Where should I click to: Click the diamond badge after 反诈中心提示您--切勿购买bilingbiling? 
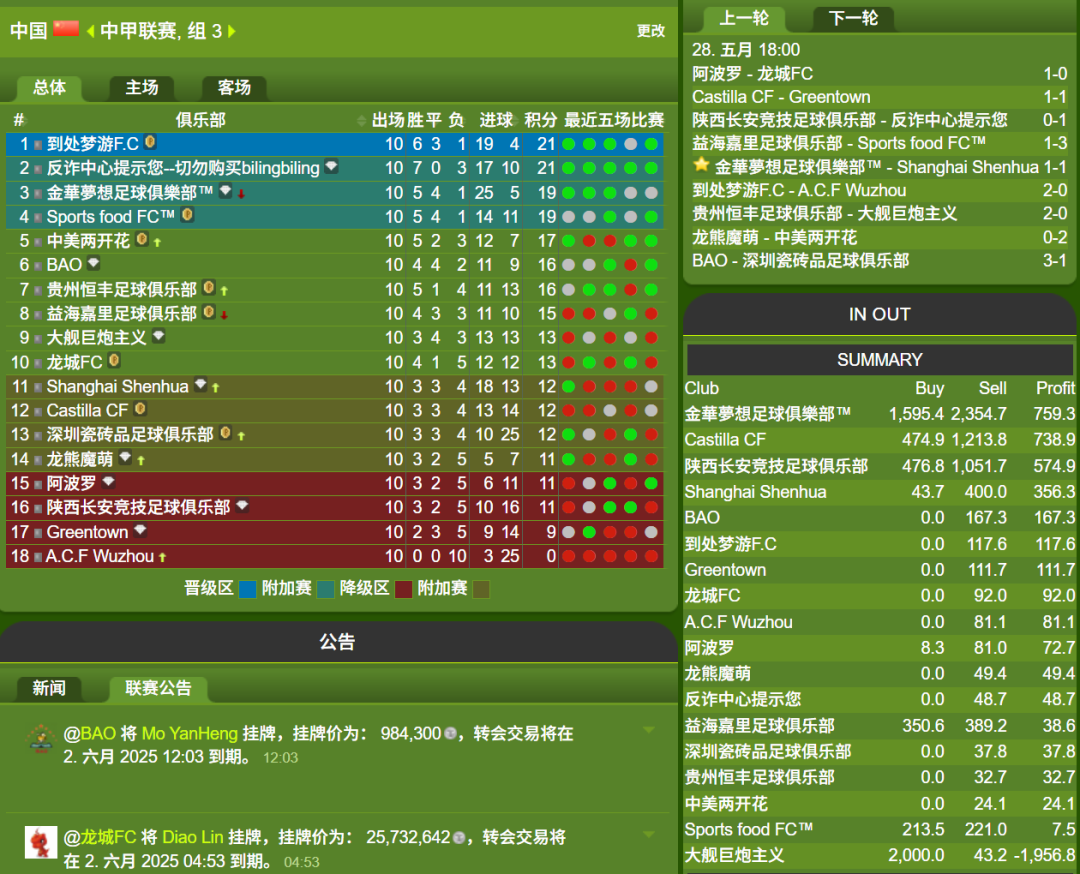pos(331,166)
